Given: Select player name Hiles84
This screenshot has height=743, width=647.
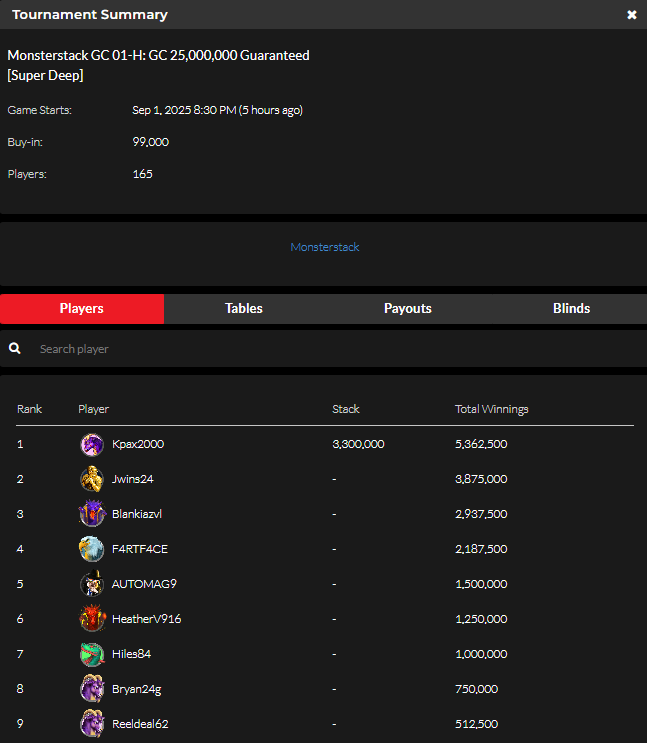Looking at the screenshot, I should coord(131,654).
